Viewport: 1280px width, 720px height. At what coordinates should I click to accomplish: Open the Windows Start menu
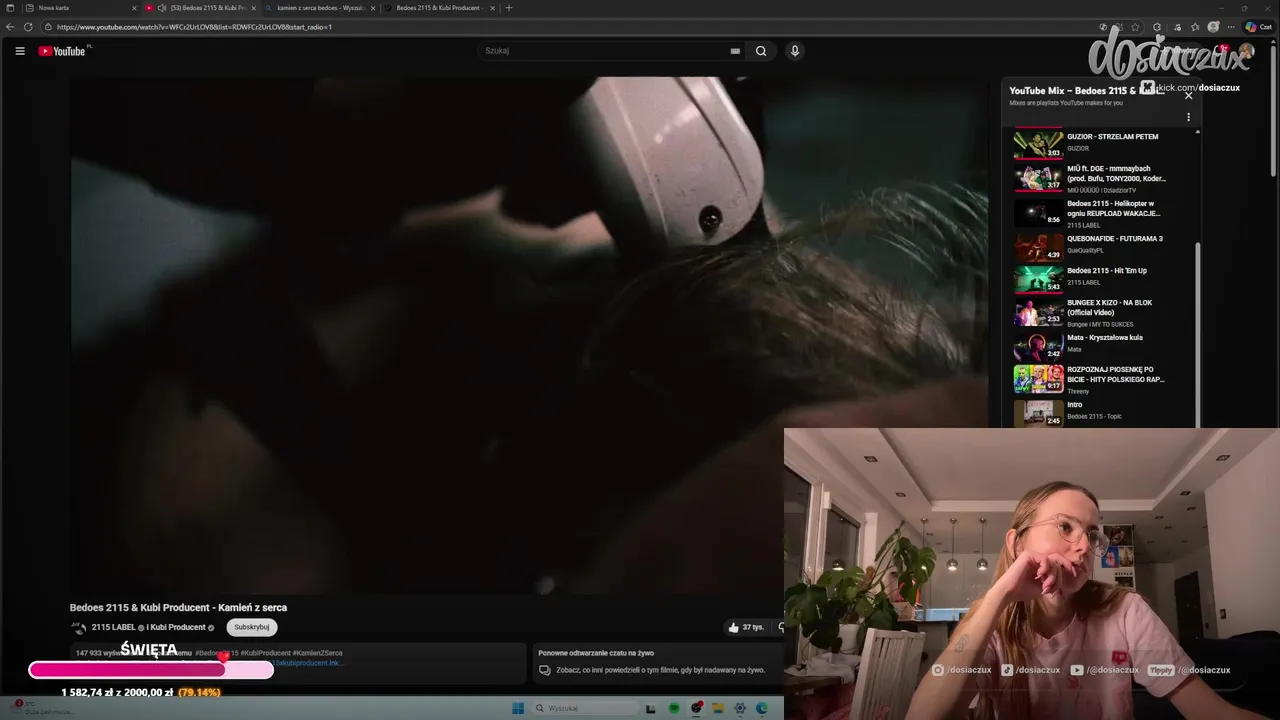click(518, 708)
